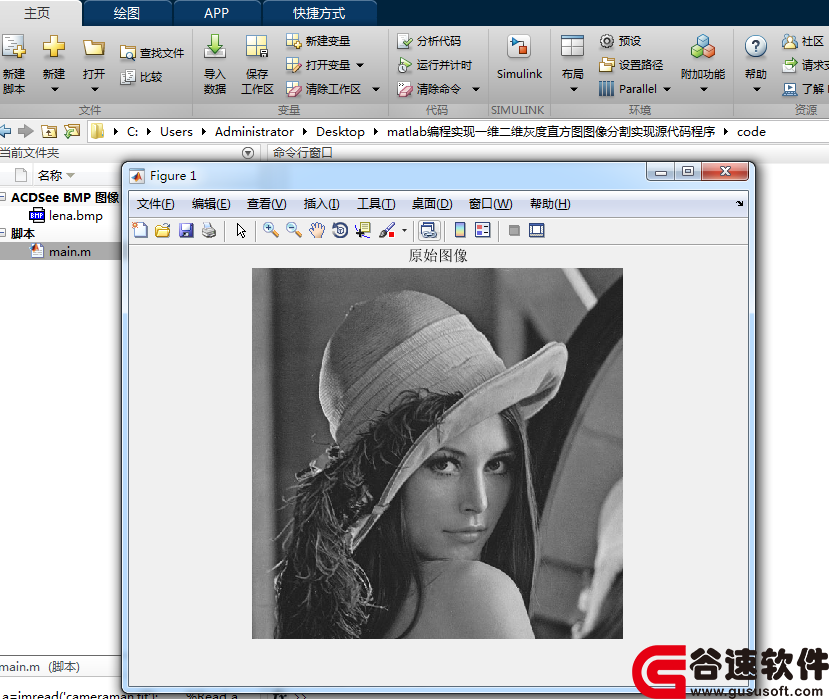Toggle the Rotate 3D tool
Image resolution: width=829 pixels, height=699 pixels.
pos(340,230)
